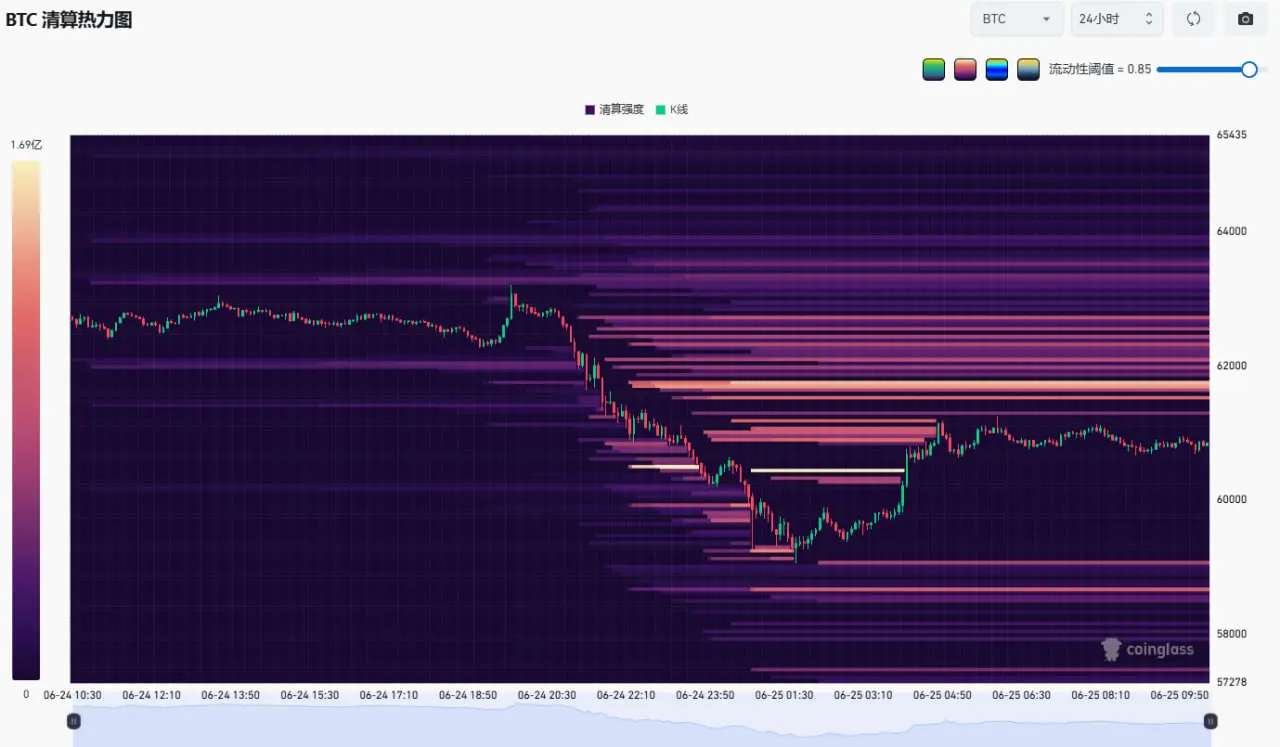Click the 06-24 18:50 time axis label
Viewport: 1280px width, 747px height.
click(468, 695)
